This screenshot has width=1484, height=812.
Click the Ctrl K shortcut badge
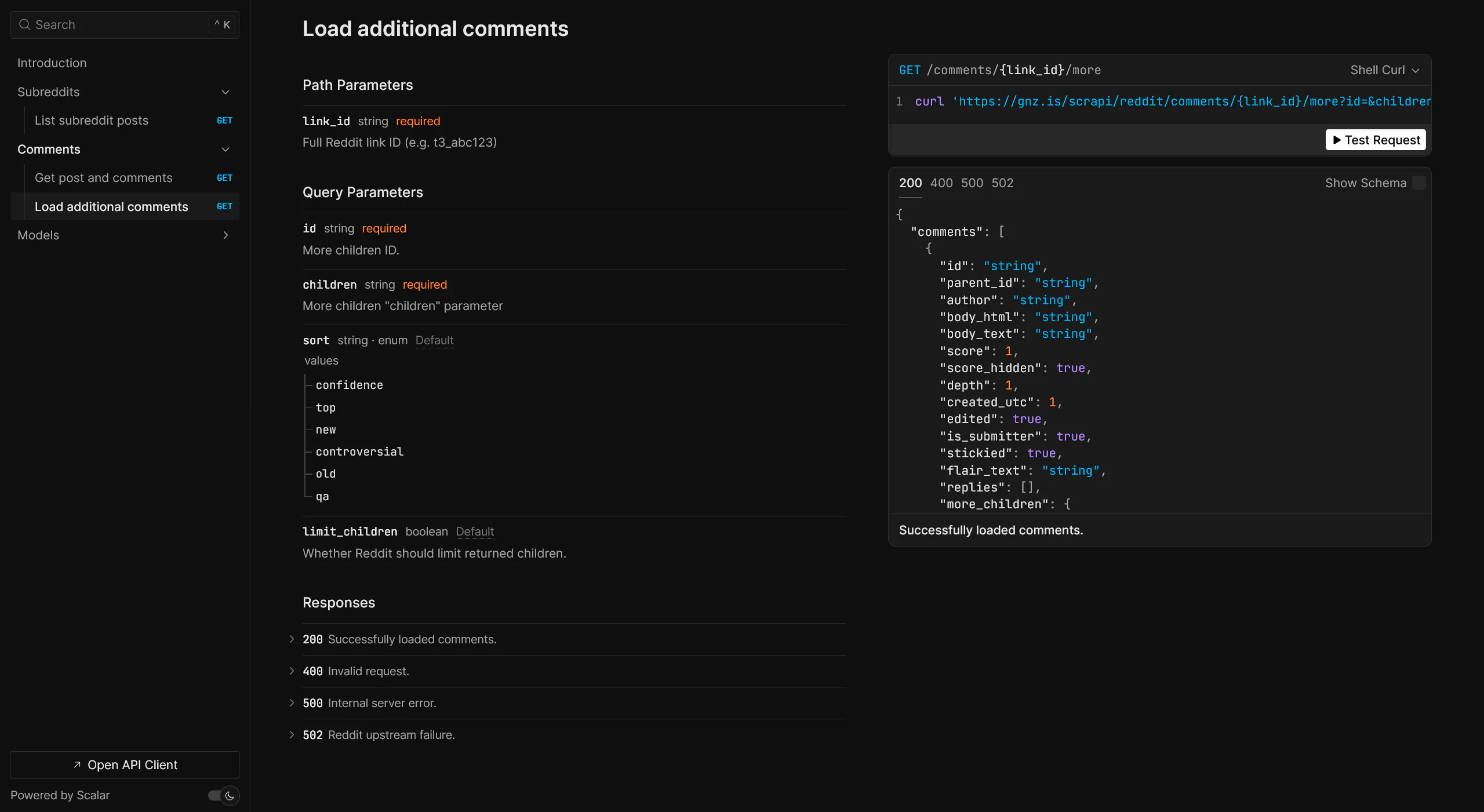tap(222, 25)
